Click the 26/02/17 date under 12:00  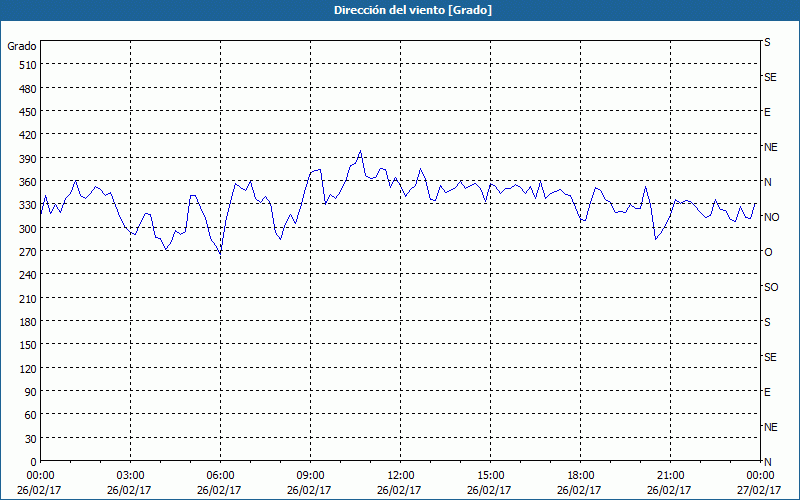[x=399, y=490]
